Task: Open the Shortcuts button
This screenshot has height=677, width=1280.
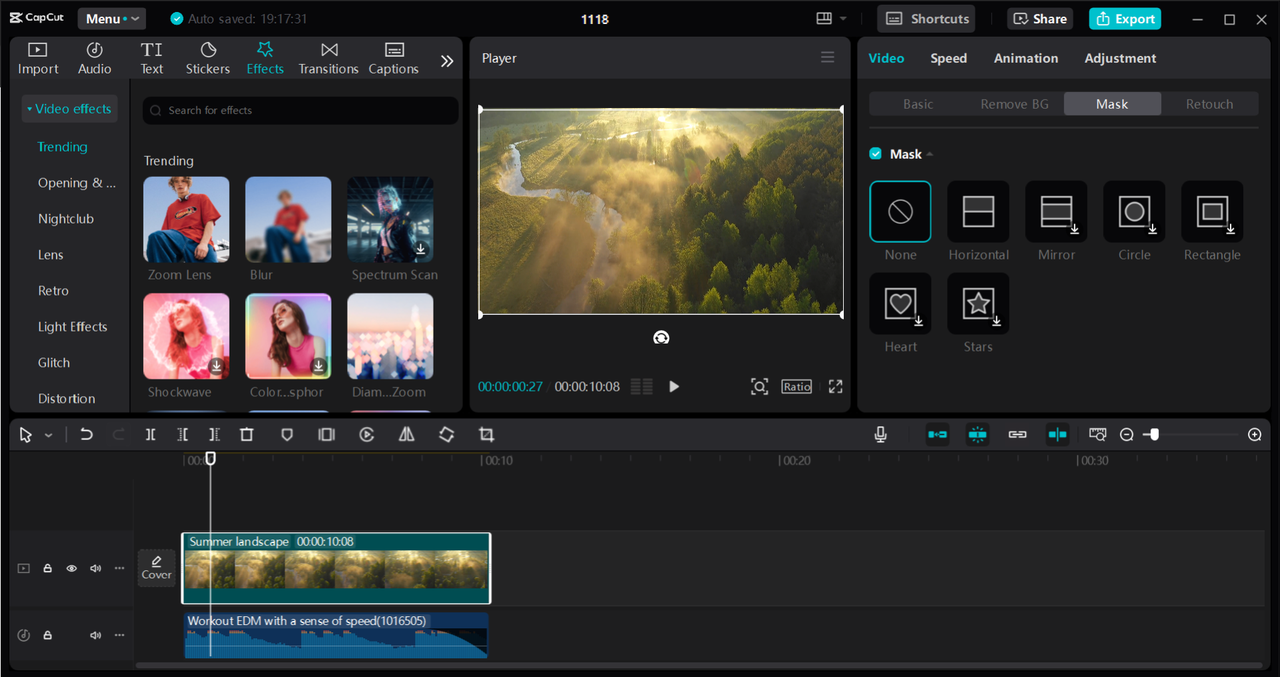Action: [927, 19]
